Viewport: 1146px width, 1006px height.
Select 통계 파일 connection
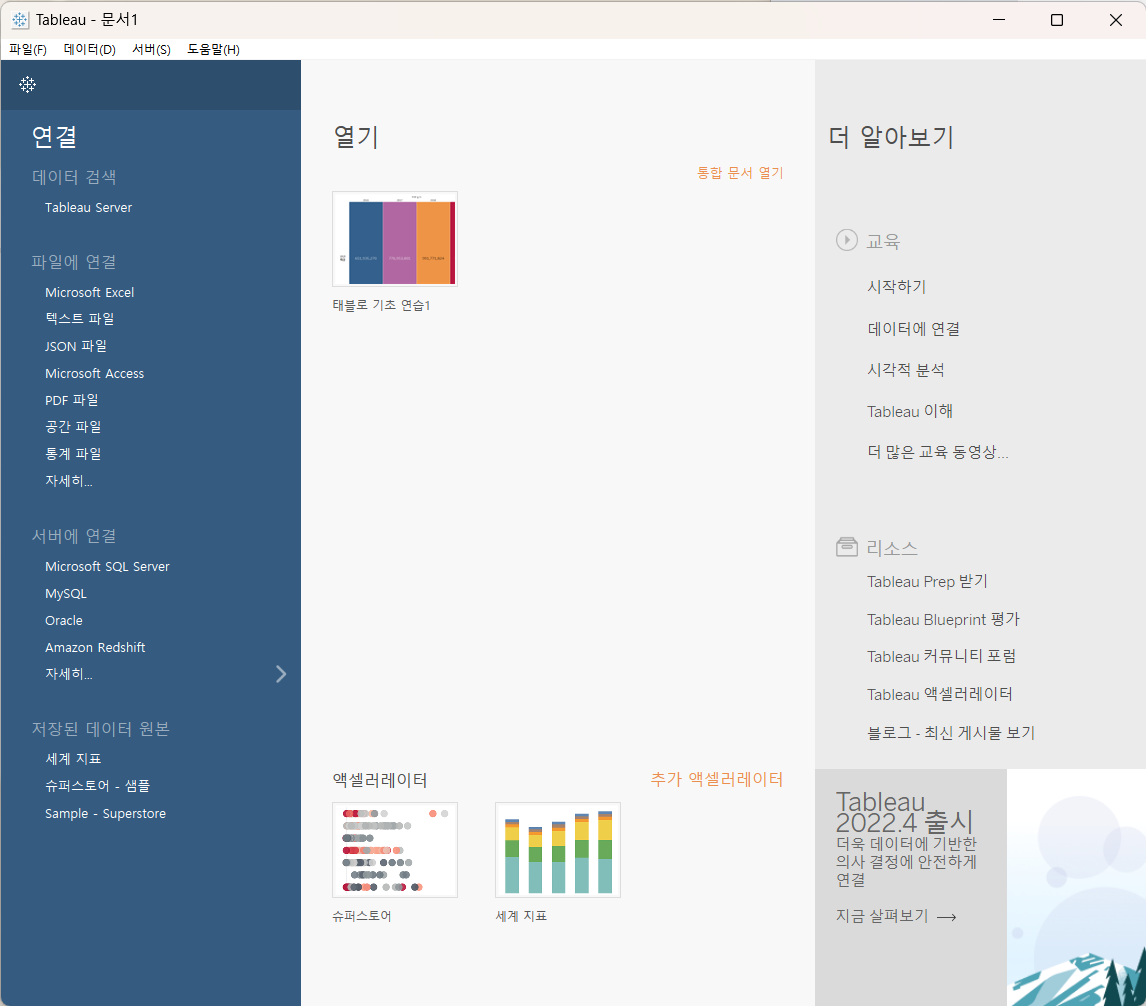coord(73,454)
